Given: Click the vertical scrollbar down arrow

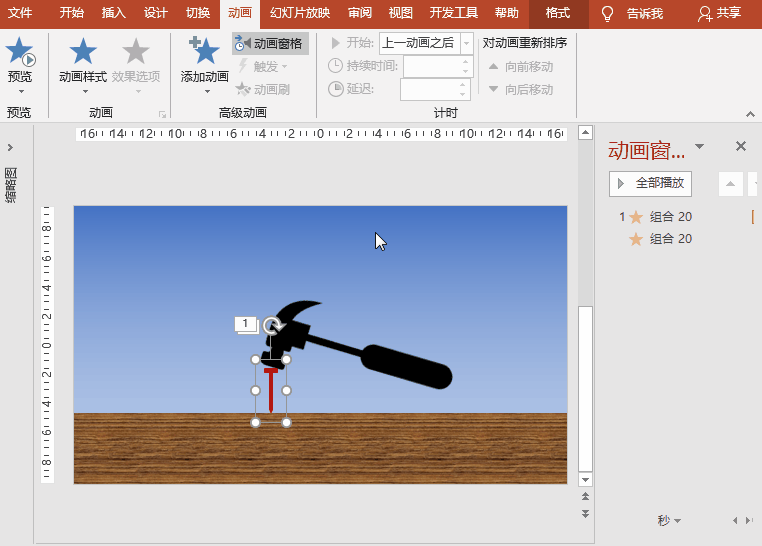Looking at the screenshot, I should [586, 480].
